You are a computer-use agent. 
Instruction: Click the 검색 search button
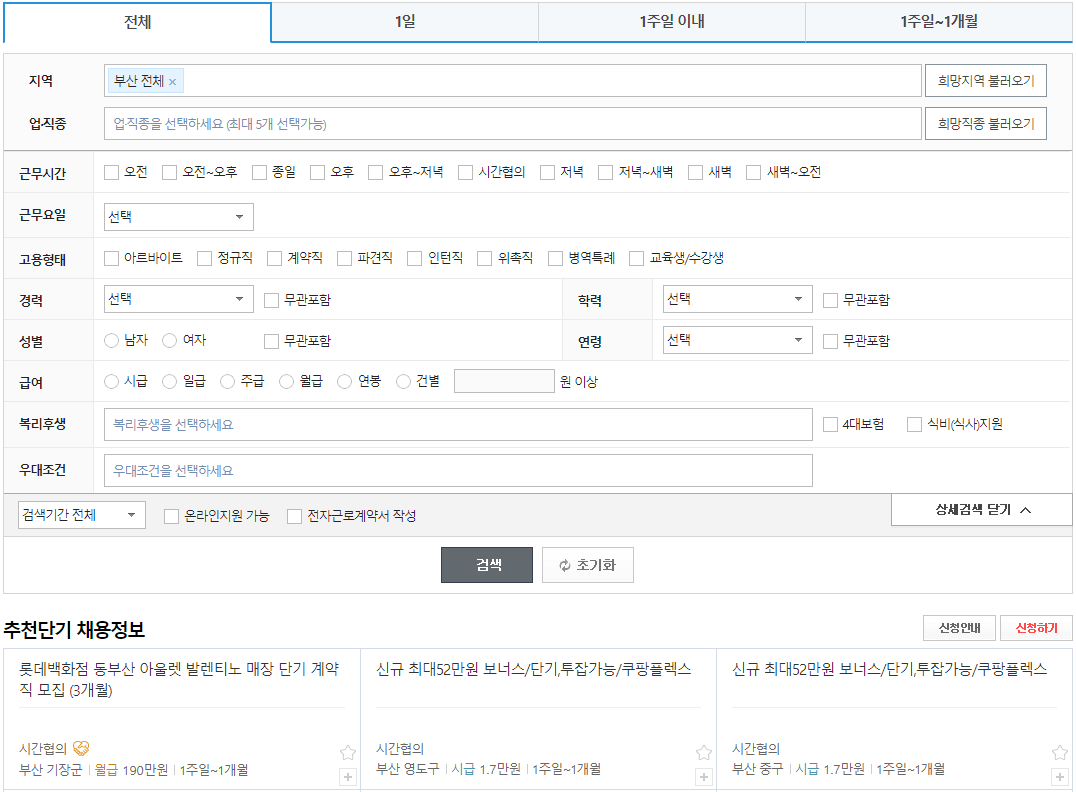pyautogui.click(x=486, y=563)
